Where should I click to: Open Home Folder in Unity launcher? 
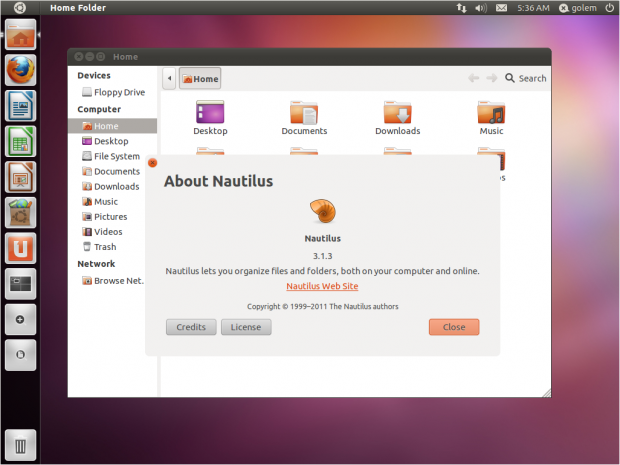coord(21,35)
